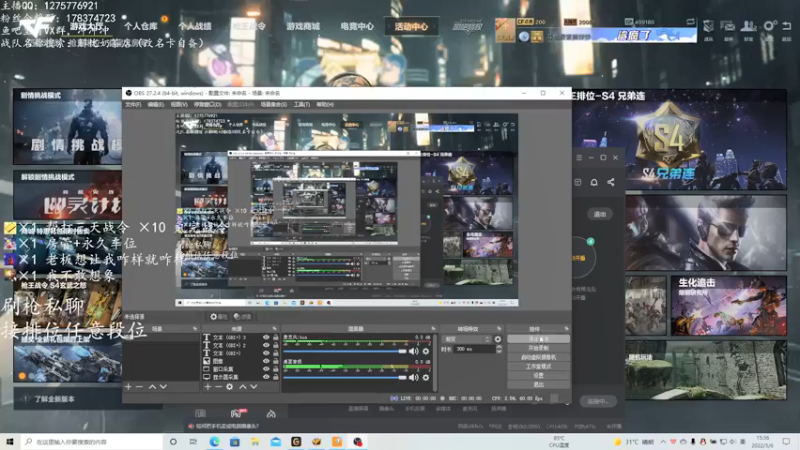This screenshot has height=450, width=800.
Task: Adjust microphone volume slider
Action: point(345,351)
